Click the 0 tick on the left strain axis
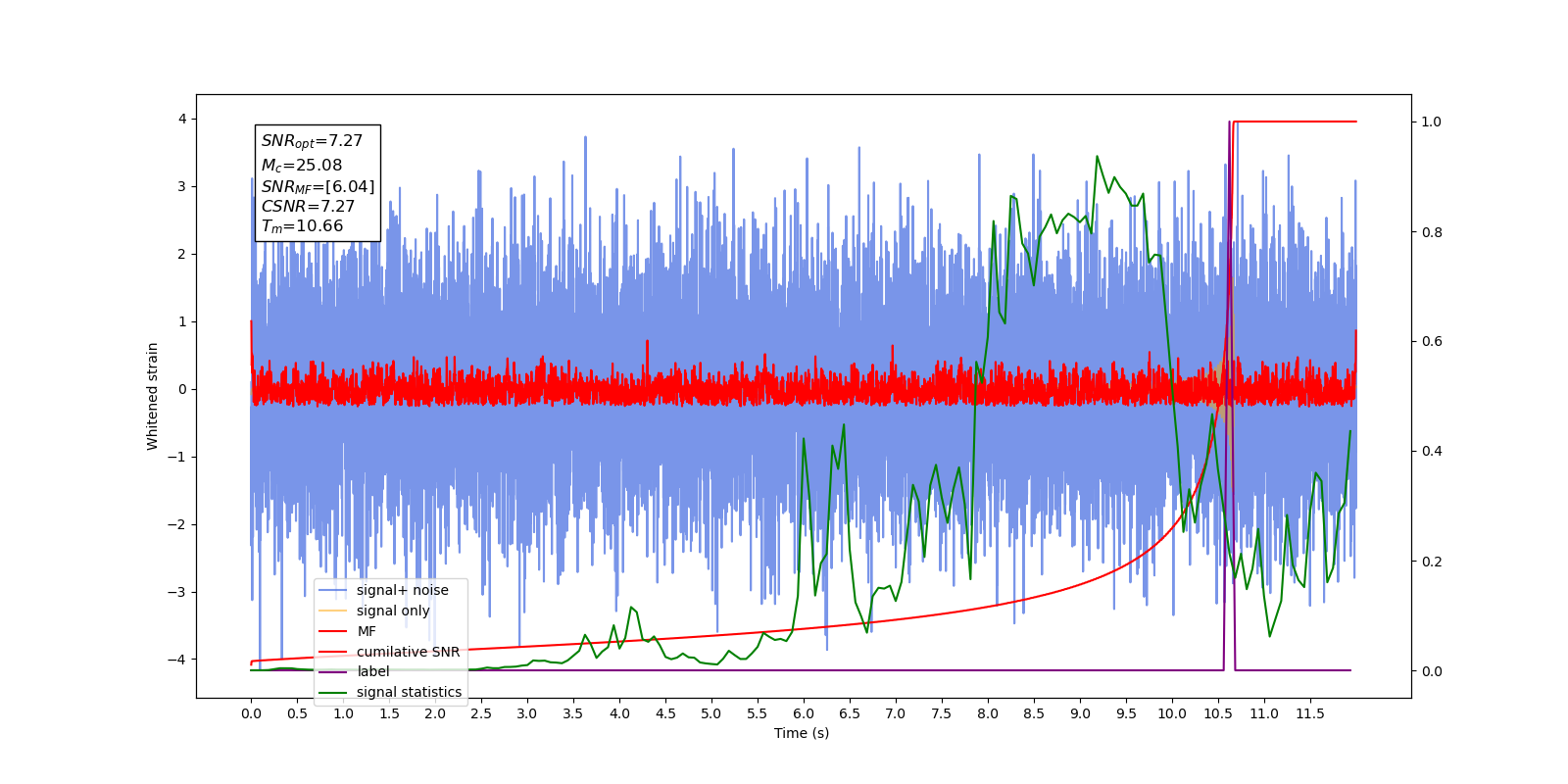Screen dimensions: 1568x784 [182, 389]
